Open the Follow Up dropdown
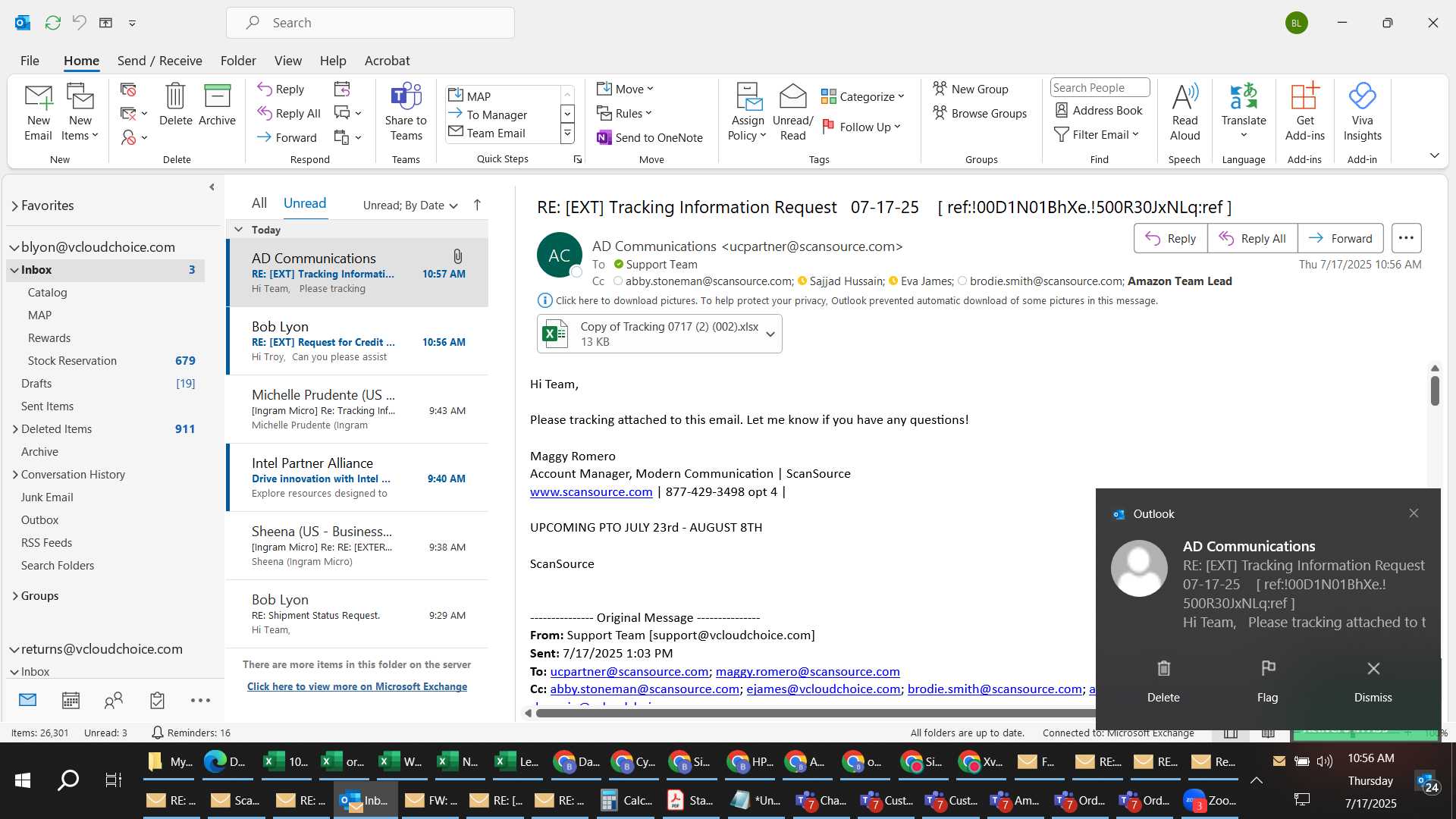 [x=861, y=127]
